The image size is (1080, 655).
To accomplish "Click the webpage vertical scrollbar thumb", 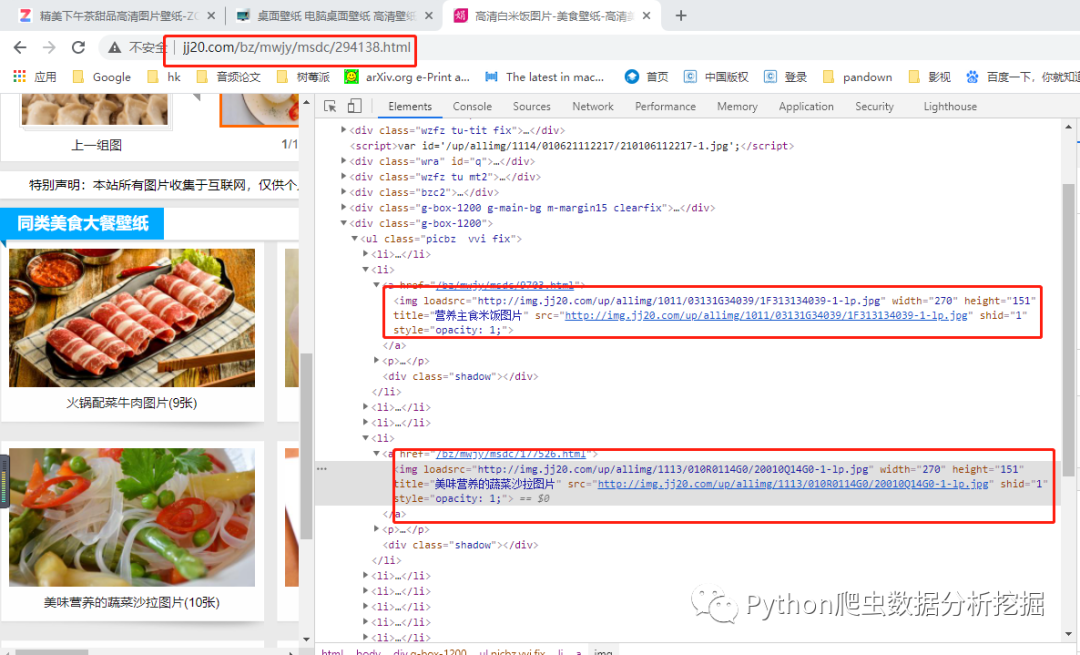I will [307, 446].
